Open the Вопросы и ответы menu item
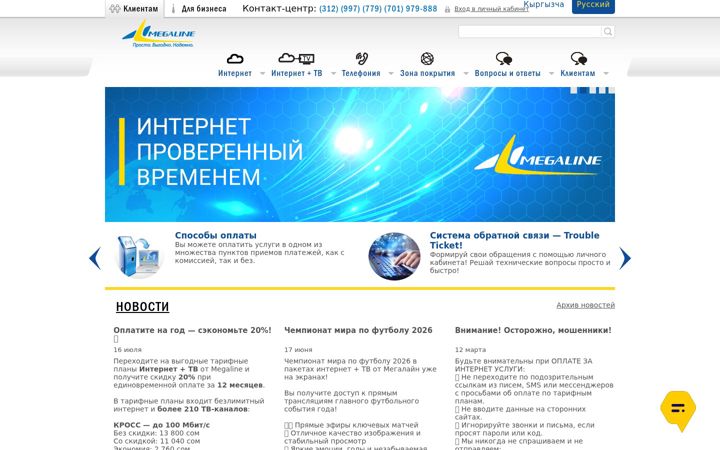Image resolution: width=720 pixels, height=450 pixels. [x=507, y=73]
